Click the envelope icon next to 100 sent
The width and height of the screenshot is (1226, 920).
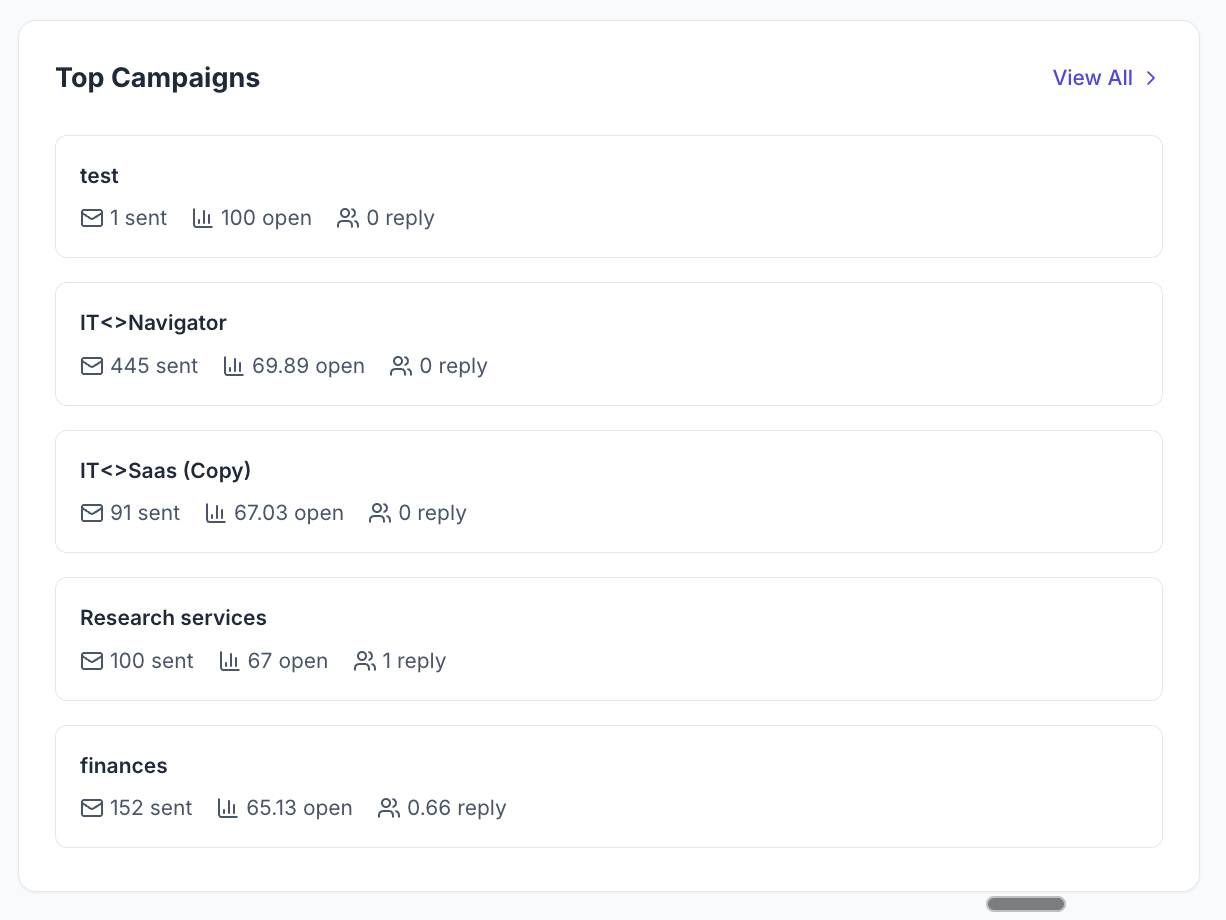click(x=92, y=661)
